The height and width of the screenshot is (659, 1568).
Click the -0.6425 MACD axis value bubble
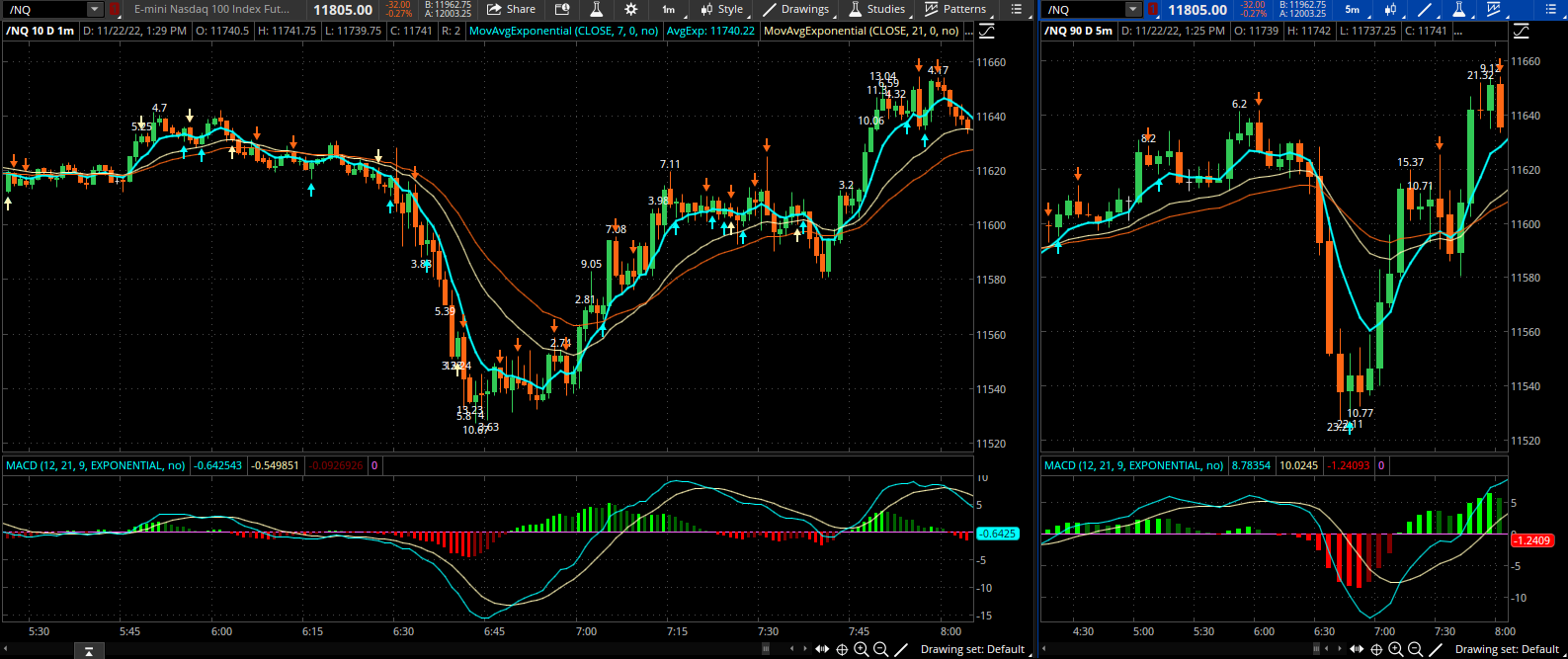[997, 534]
